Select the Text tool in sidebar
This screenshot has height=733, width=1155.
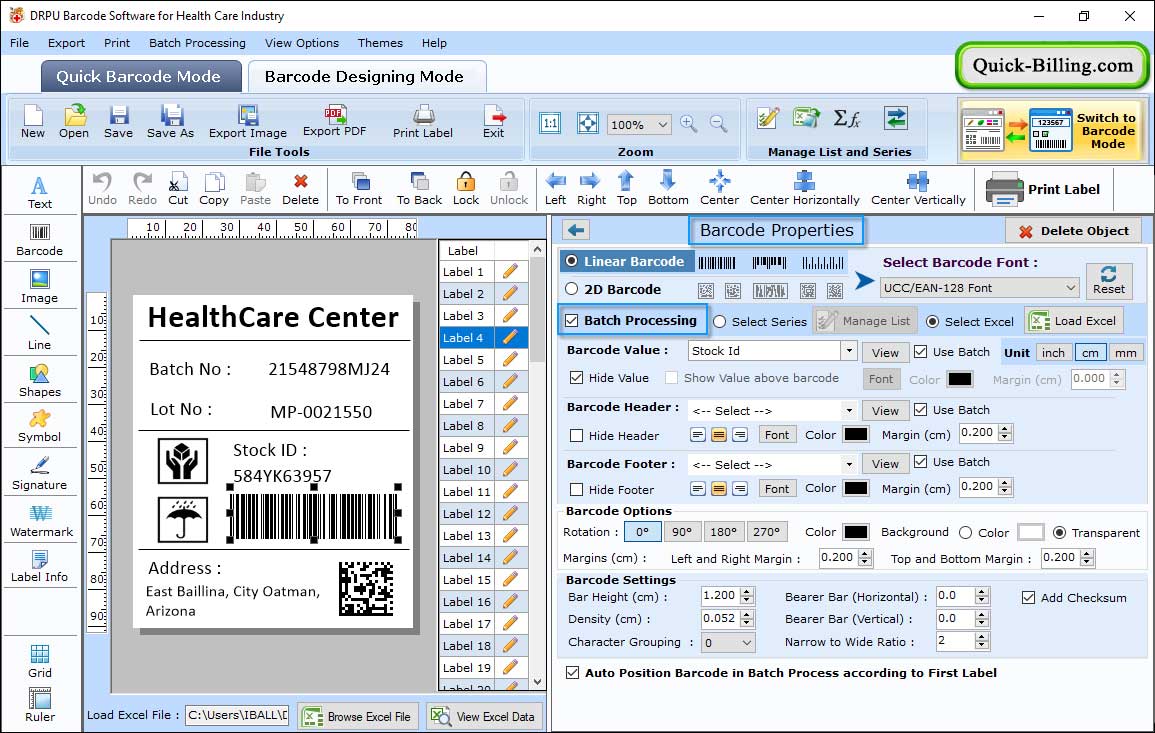click(40, 193)
